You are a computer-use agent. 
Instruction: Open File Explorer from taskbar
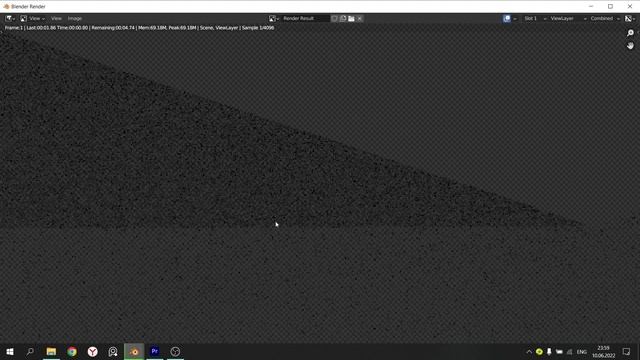(x=51, y=351)
